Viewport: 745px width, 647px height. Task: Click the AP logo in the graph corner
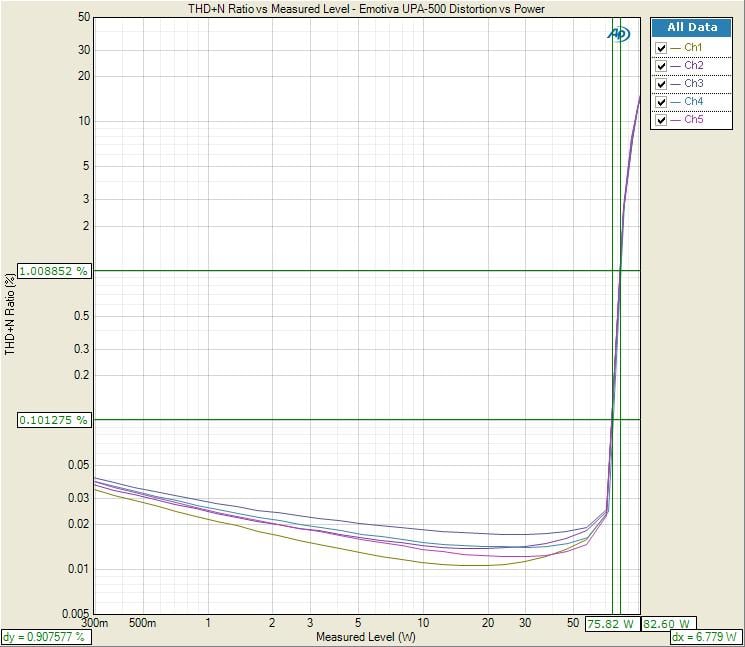[619, 33]
